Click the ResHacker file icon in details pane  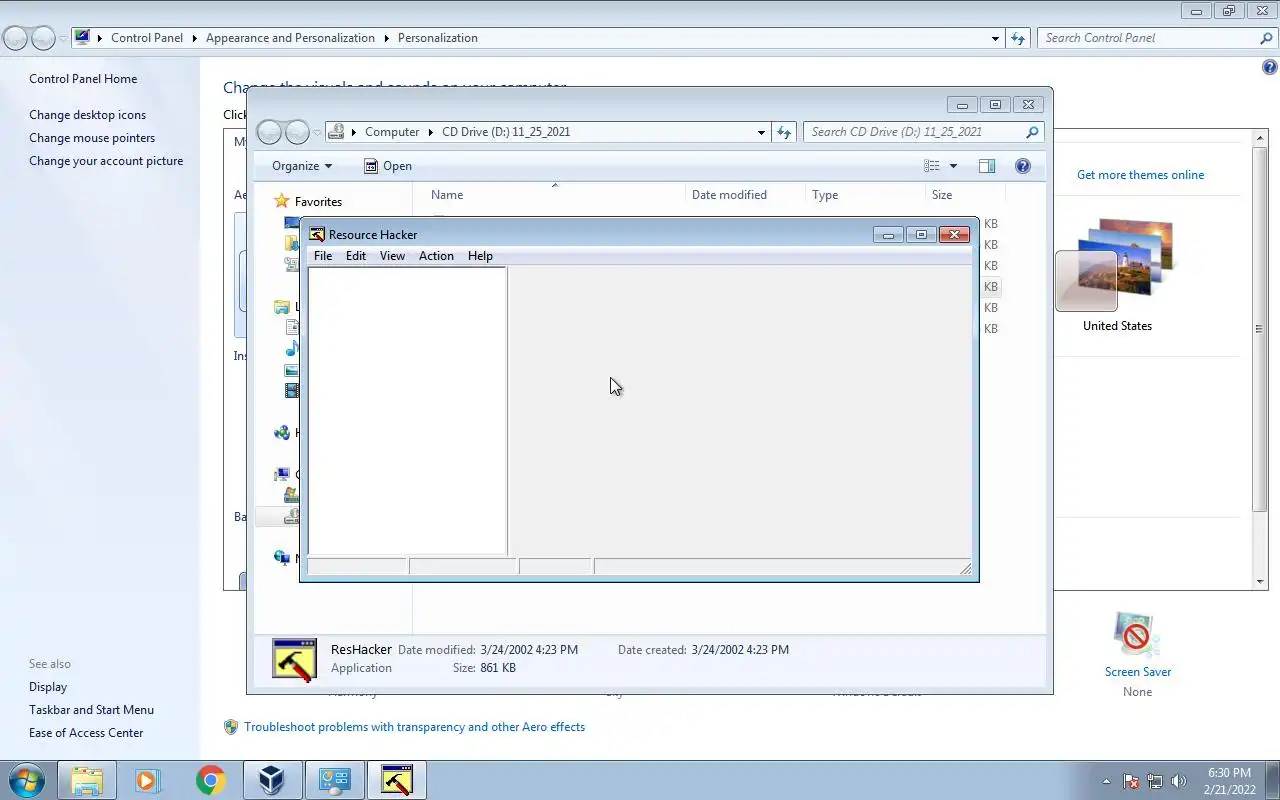294,660
